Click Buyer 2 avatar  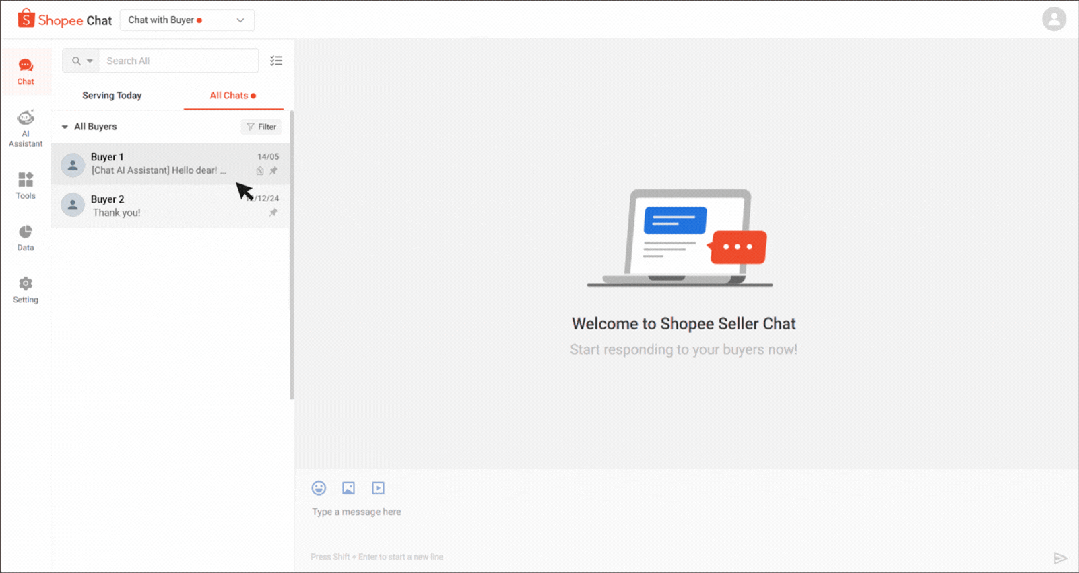coord(73,205)
